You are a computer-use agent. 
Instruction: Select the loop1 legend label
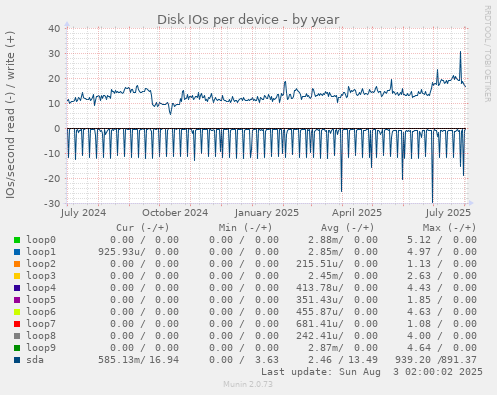pos(41,252)
